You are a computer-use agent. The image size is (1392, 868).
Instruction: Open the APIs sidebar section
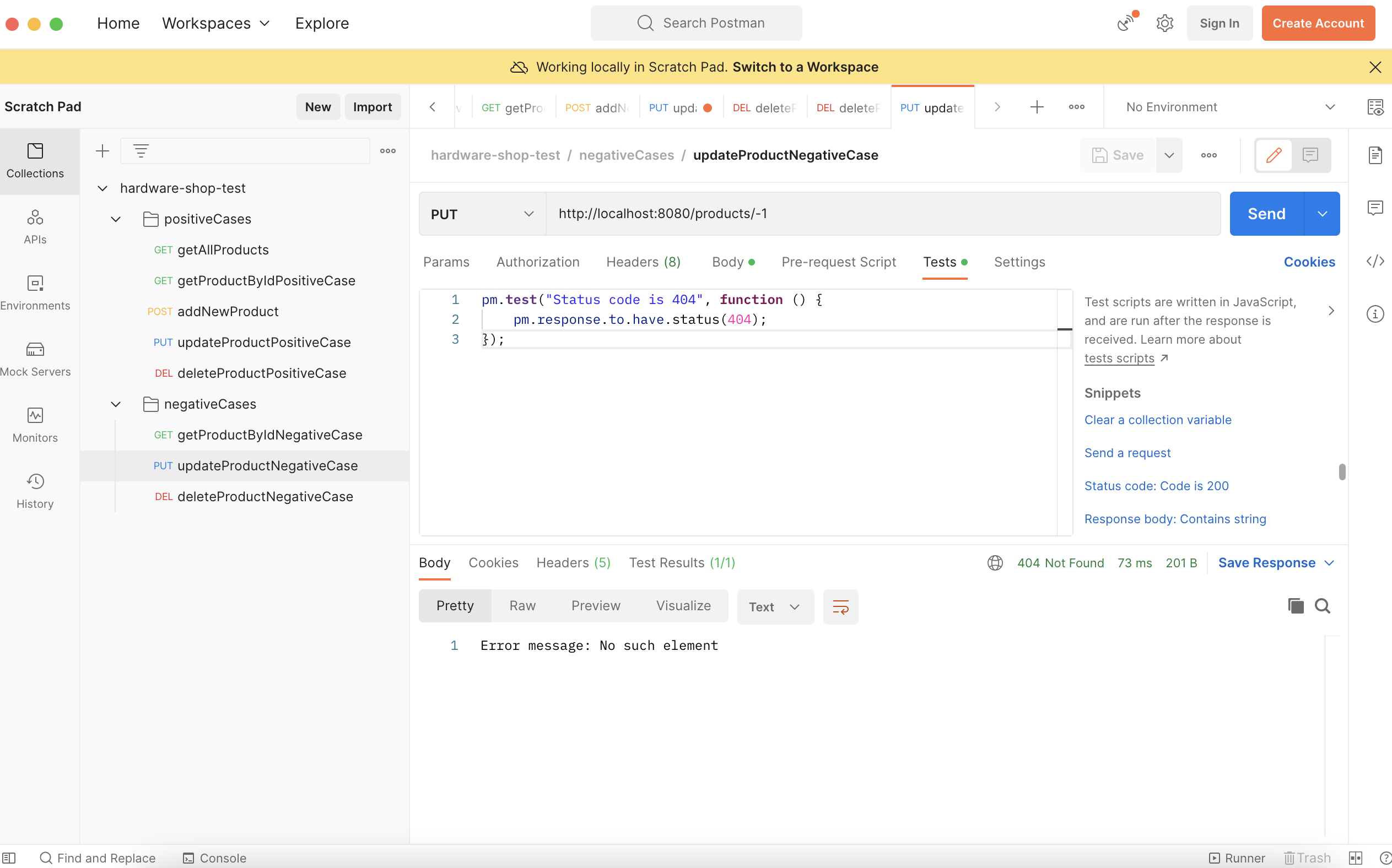tap(35, 227)
